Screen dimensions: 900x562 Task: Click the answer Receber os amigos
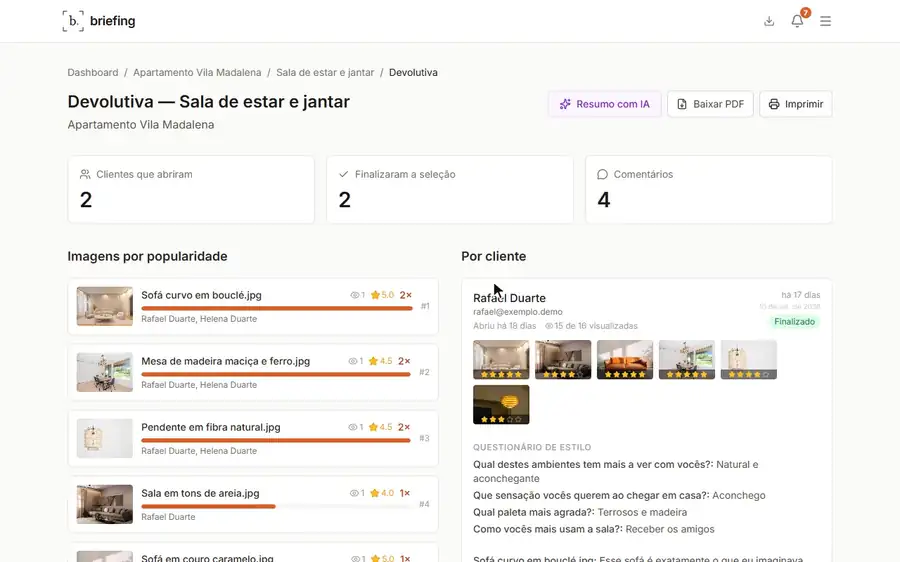tap(670, 529)
